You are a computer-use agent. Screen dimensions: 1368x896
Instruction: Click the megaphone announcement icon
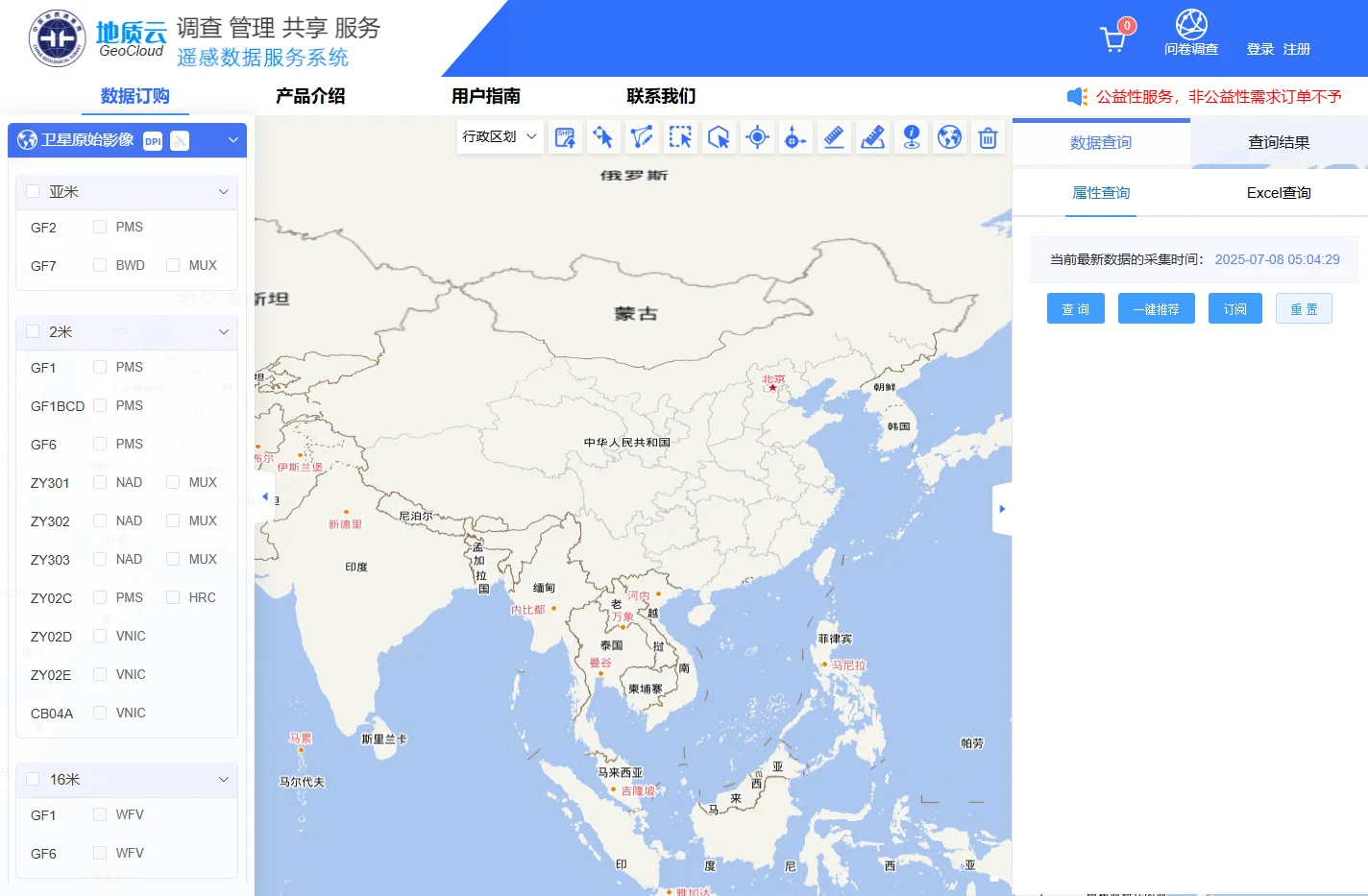pos(1077,96)
